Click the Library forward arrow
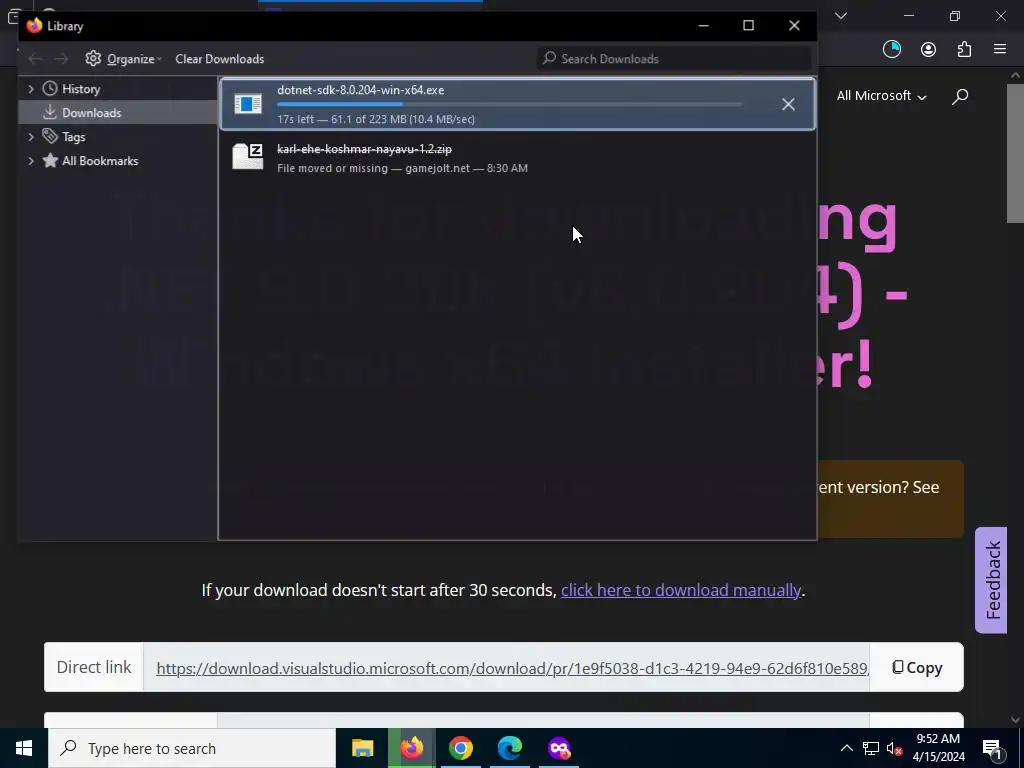This screenshot has width=1024, height=768. [61, 59]
